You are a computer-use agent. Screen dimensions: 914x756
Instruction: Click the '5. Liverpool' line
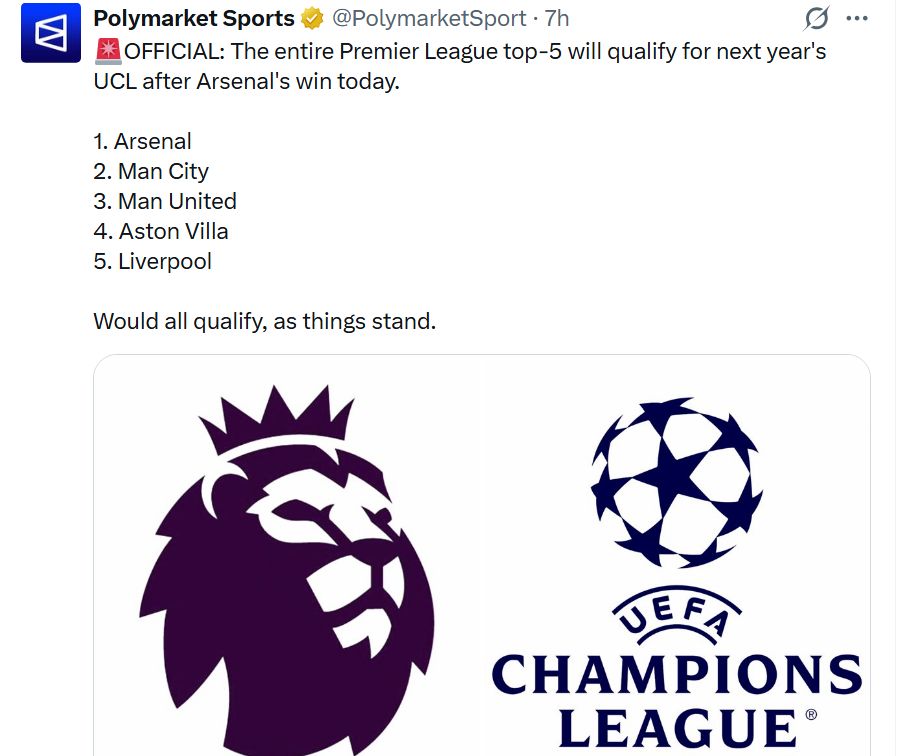coord(152,261)
